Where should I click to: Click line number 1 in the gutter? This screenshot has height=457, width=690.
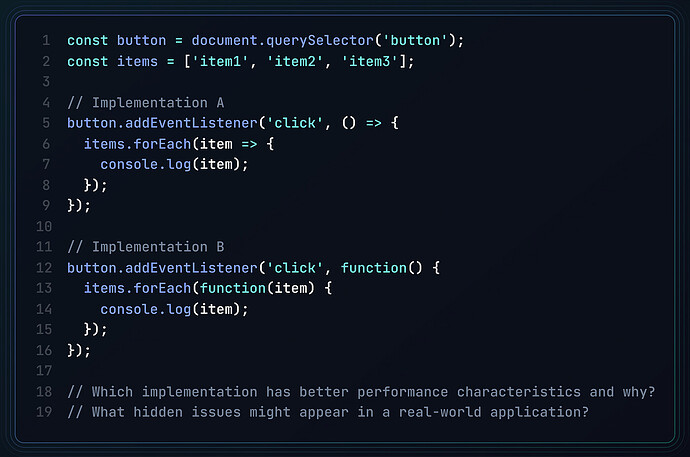[x=46, y=40]
